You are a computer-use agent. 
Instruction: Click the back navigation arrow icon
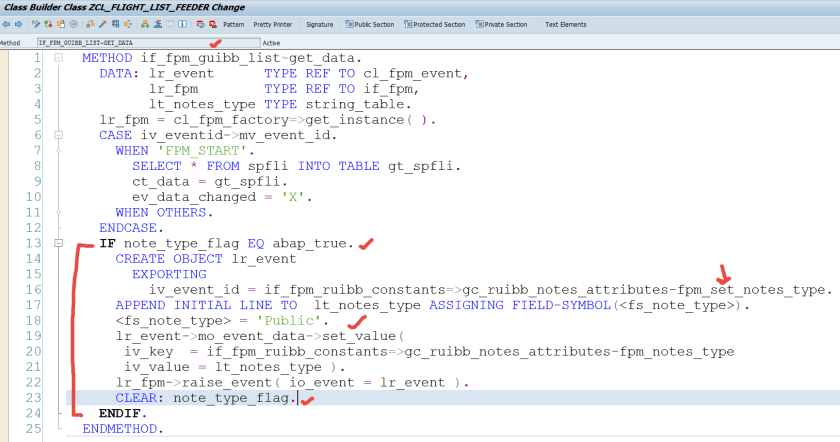click(x=6, y=22)
